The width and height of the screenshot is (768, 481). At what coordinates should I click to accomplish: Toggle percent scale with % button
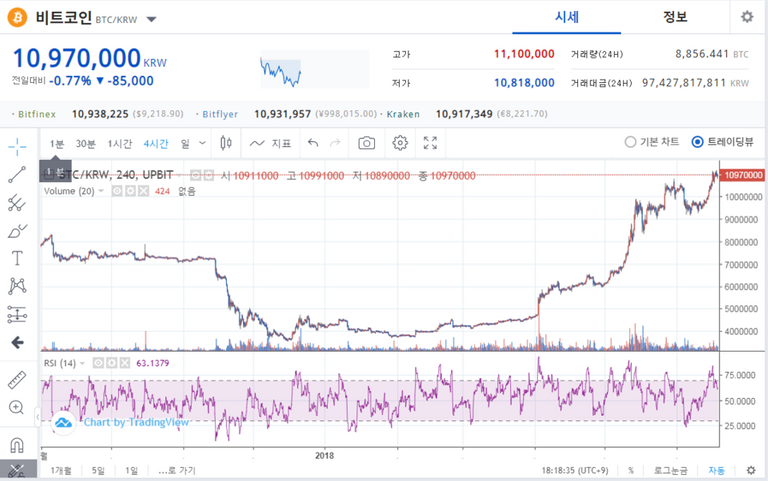631,471
